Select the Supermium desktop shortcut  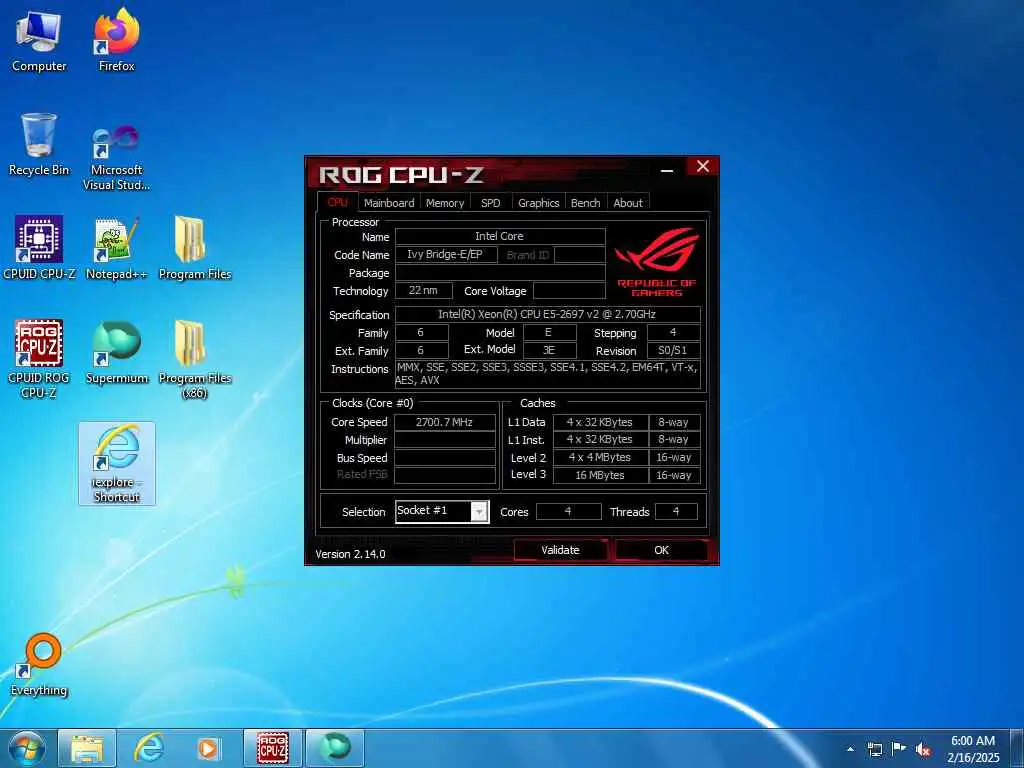(x=117, y=353)
